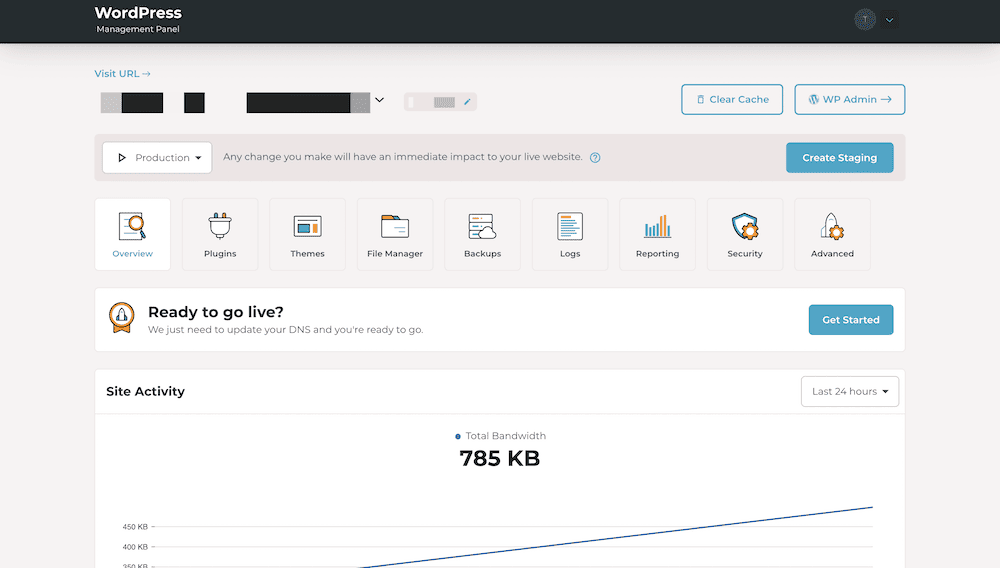The height and width of the screenshot is (568, 1000).
Task: Open the Plugins section icon
Action: (x=220, y=227)
